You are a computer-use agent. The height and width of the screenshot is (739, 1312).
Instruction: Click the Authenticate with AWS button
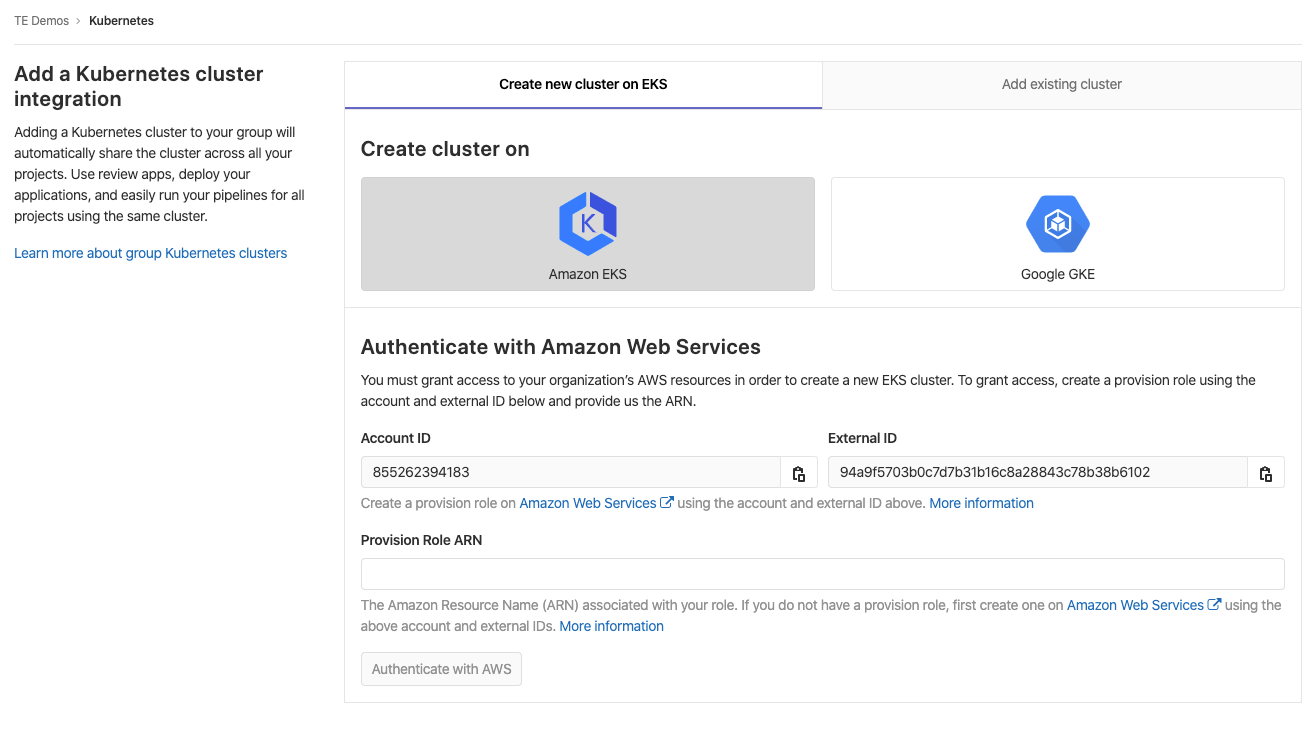[441, 668]
